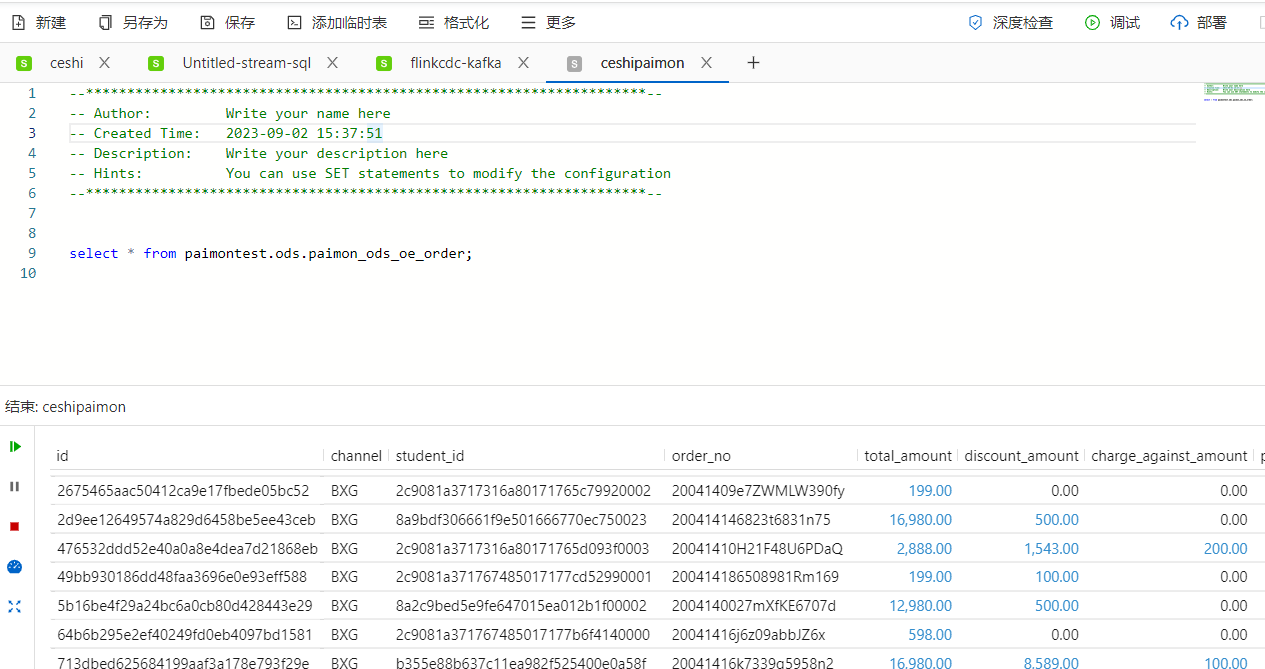Screen dimensions: 1265x669
Task: Run 深度检查 deep check
Action: tap(1010, 22)
